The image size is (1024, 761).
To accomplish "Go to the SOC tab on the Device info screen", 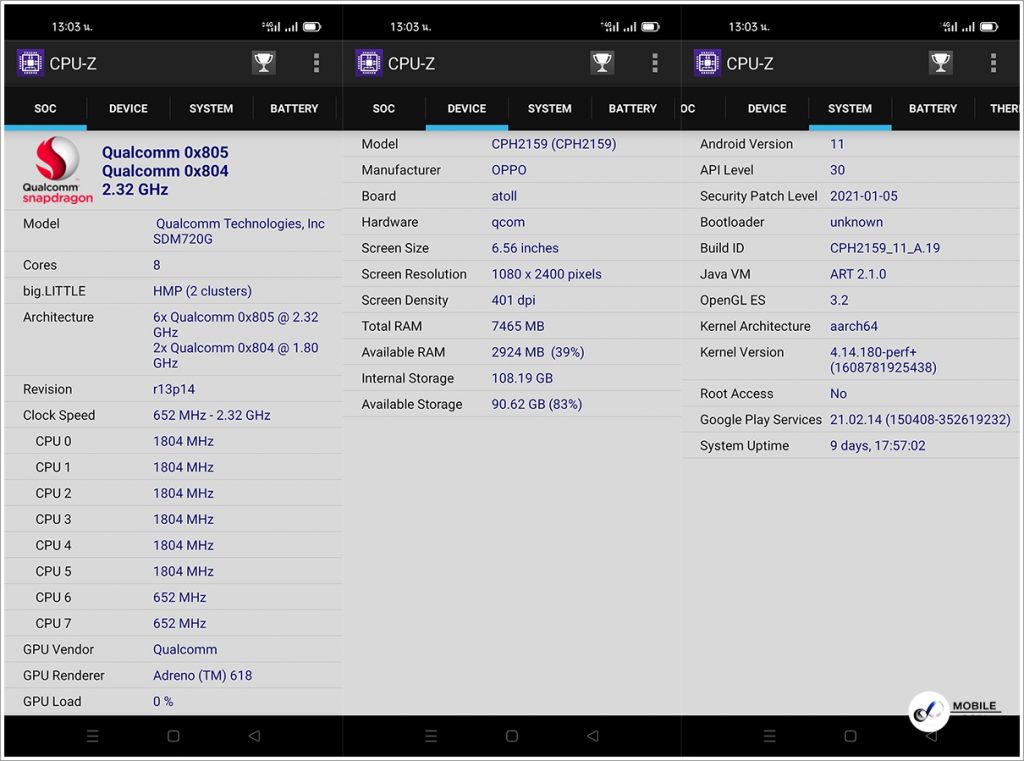I will pyautogui.click(x=384, y=108).
